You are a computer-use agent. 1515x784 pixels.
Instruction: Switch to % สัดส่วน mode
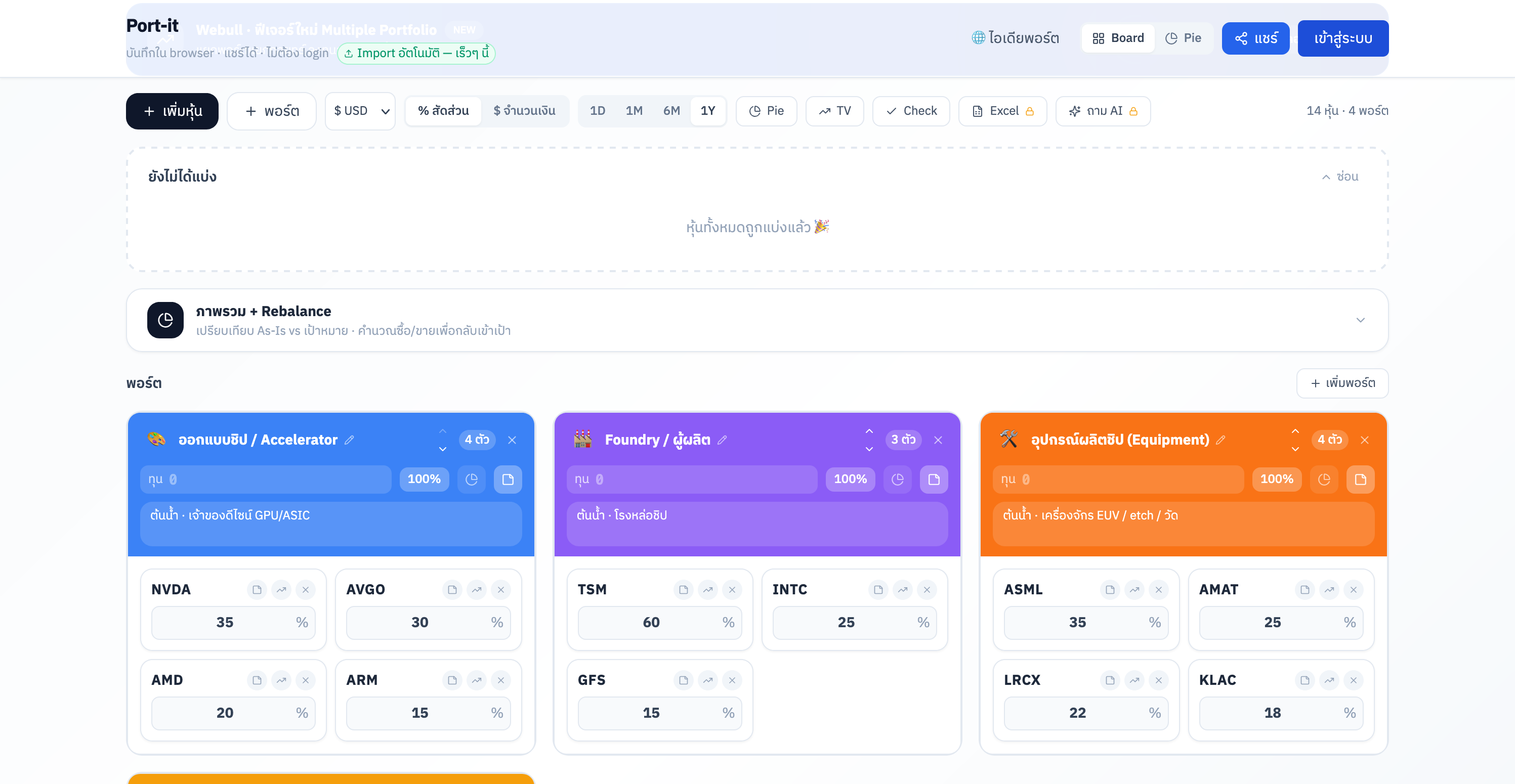(x=443, y=110)
